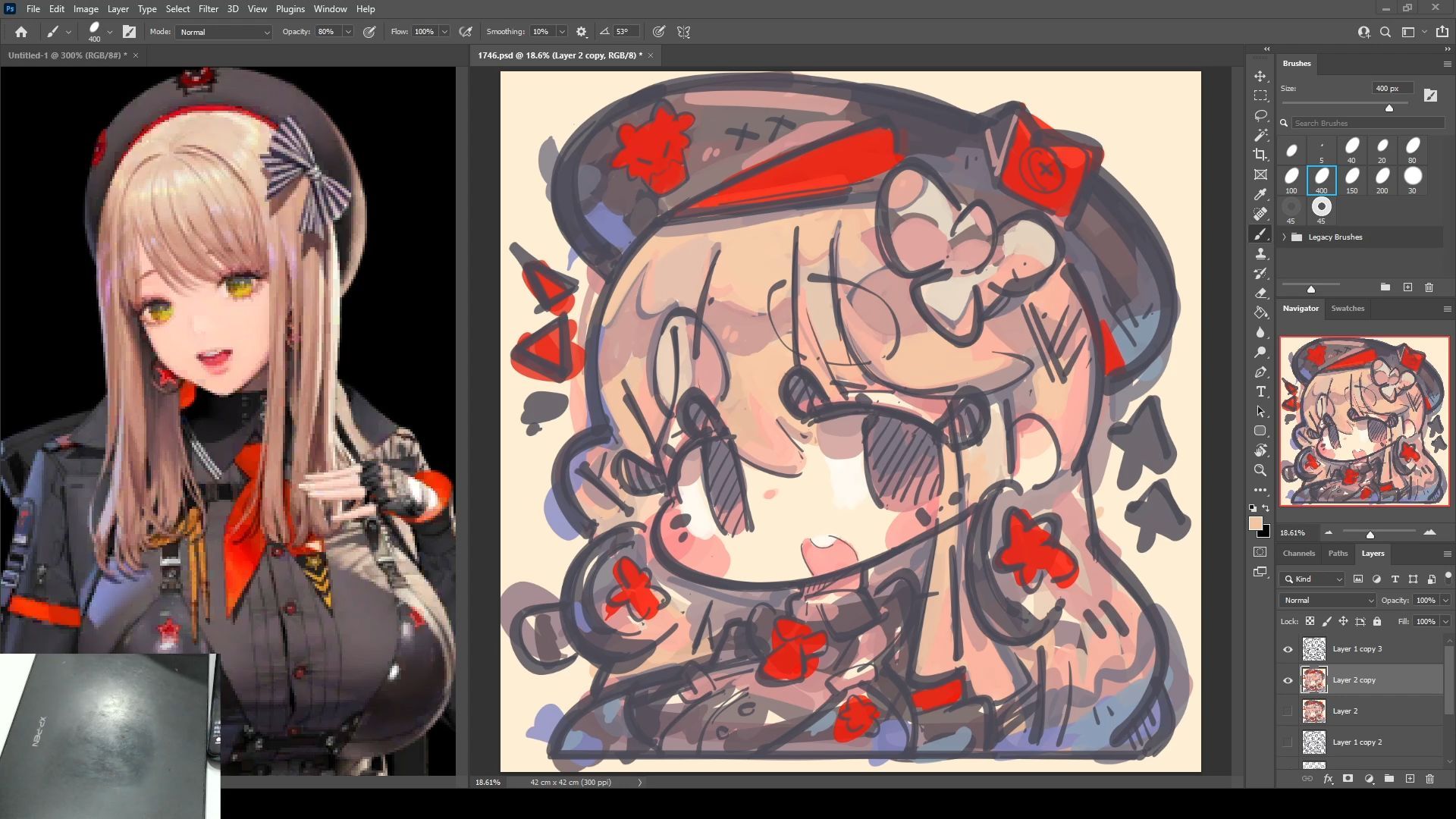The height and width of the screenshot is (819, 1456).
Task: Open the Opacity 80% dropdown arrow
Action: pyautogui.click(x=348, y=32)
